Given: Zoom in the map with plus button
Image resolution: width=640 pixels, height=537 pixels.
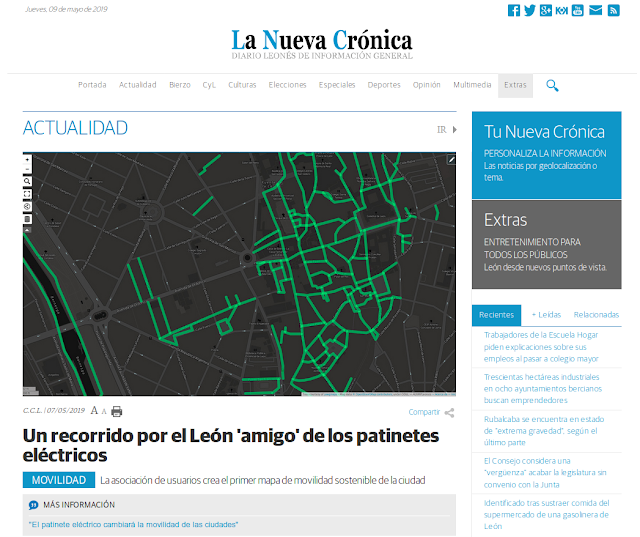Looking at the screenshot, I should (27, 160).
